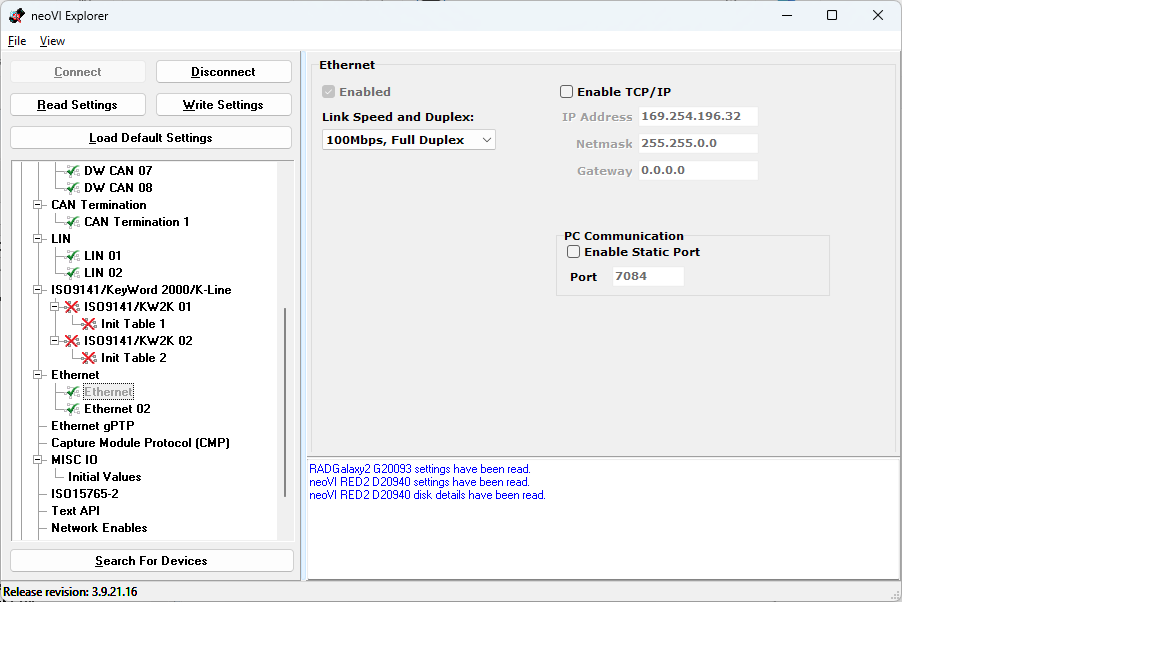Image resolution: width=1152 pixels, height=648 pixels.
Task: Click the neoVI Explorer title bar icon
Action: pos(15,15)
